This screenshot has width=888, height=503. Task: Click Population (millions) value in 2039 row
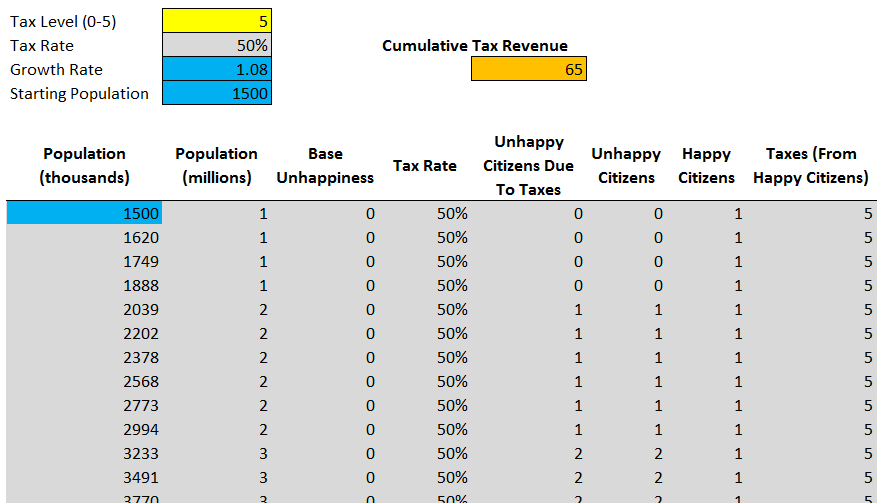[263, 310]
